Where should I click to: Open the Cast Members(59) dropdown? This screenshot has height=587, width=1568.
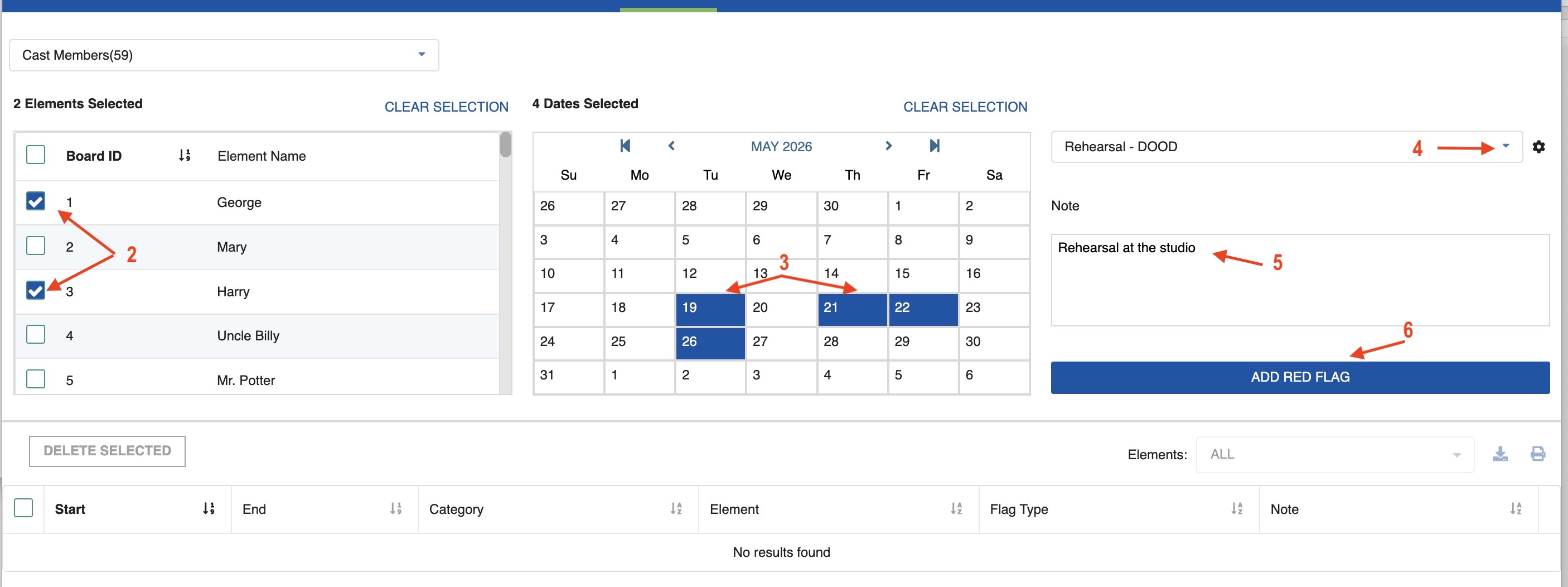(x=421, y=55)
